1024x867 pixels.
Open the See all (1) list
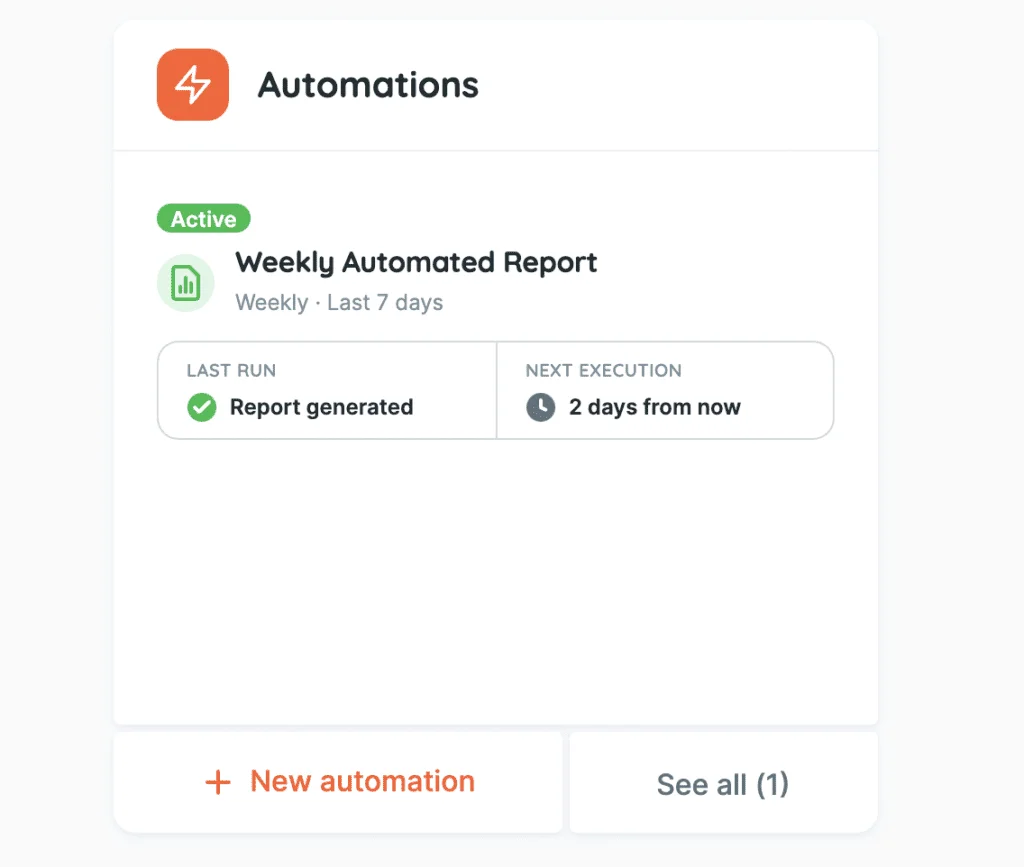click(x=723, y=784)
